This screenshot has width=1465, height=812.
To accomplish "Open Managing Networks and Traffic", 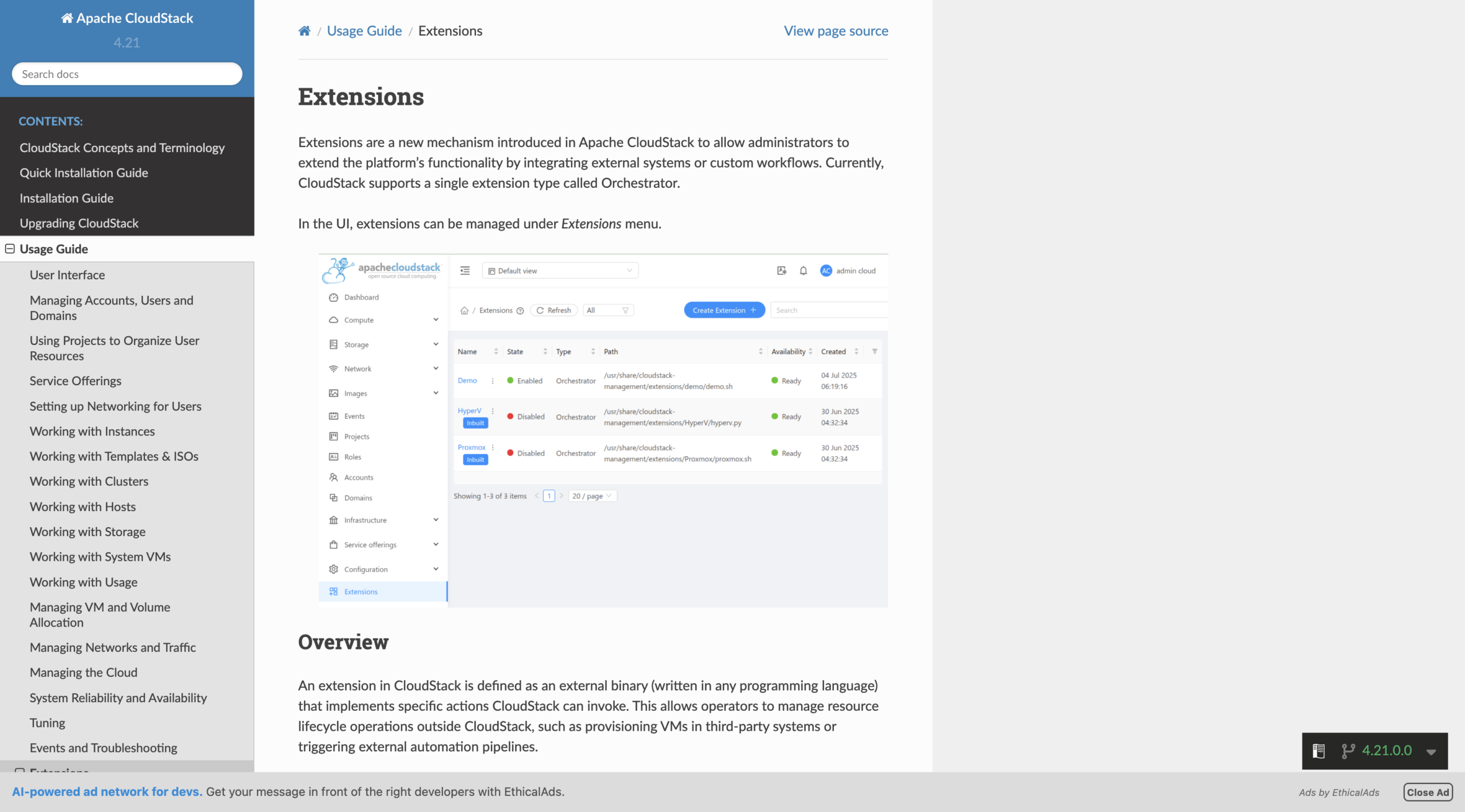I will coord(113,648).
